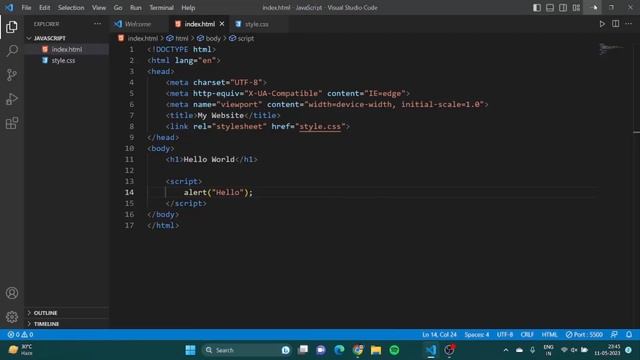This screenshot has height=360, width=640.
Task: Open Explorer Views and More Actions ellipsis
Action: coord(98,24)
